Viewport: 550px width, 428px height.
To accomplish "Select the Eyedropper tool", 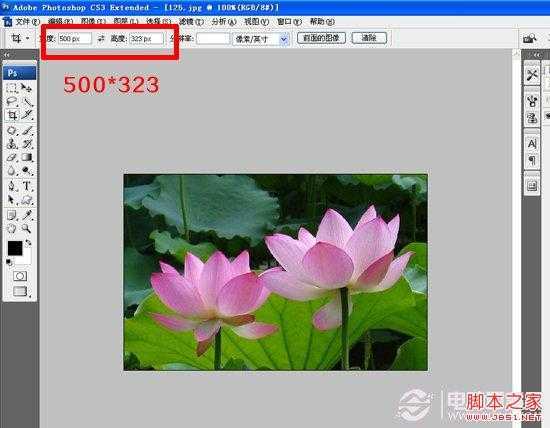I will [x=27, y=215].
